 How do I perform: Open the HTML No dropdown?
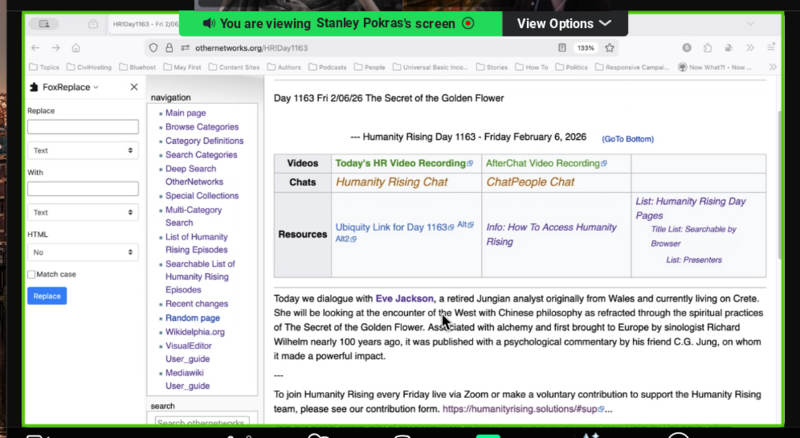[83, 252]
